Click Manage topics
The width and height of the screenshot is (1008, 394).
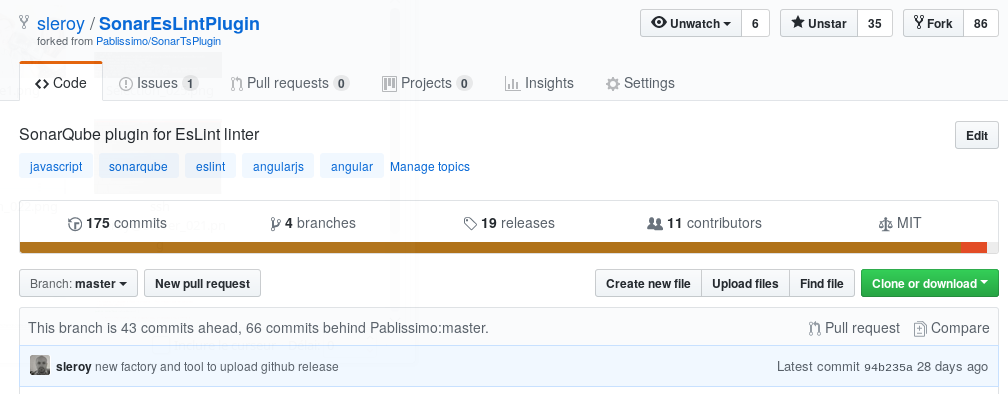coord(429,166)
